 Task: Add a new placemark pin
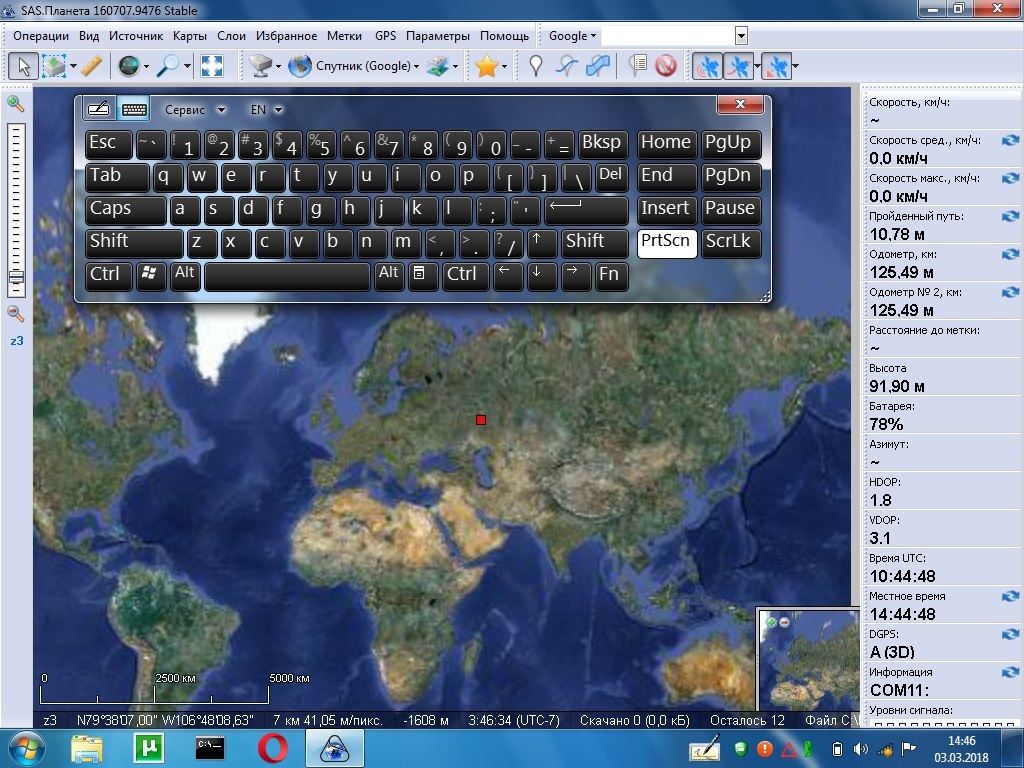pos(536,66)
